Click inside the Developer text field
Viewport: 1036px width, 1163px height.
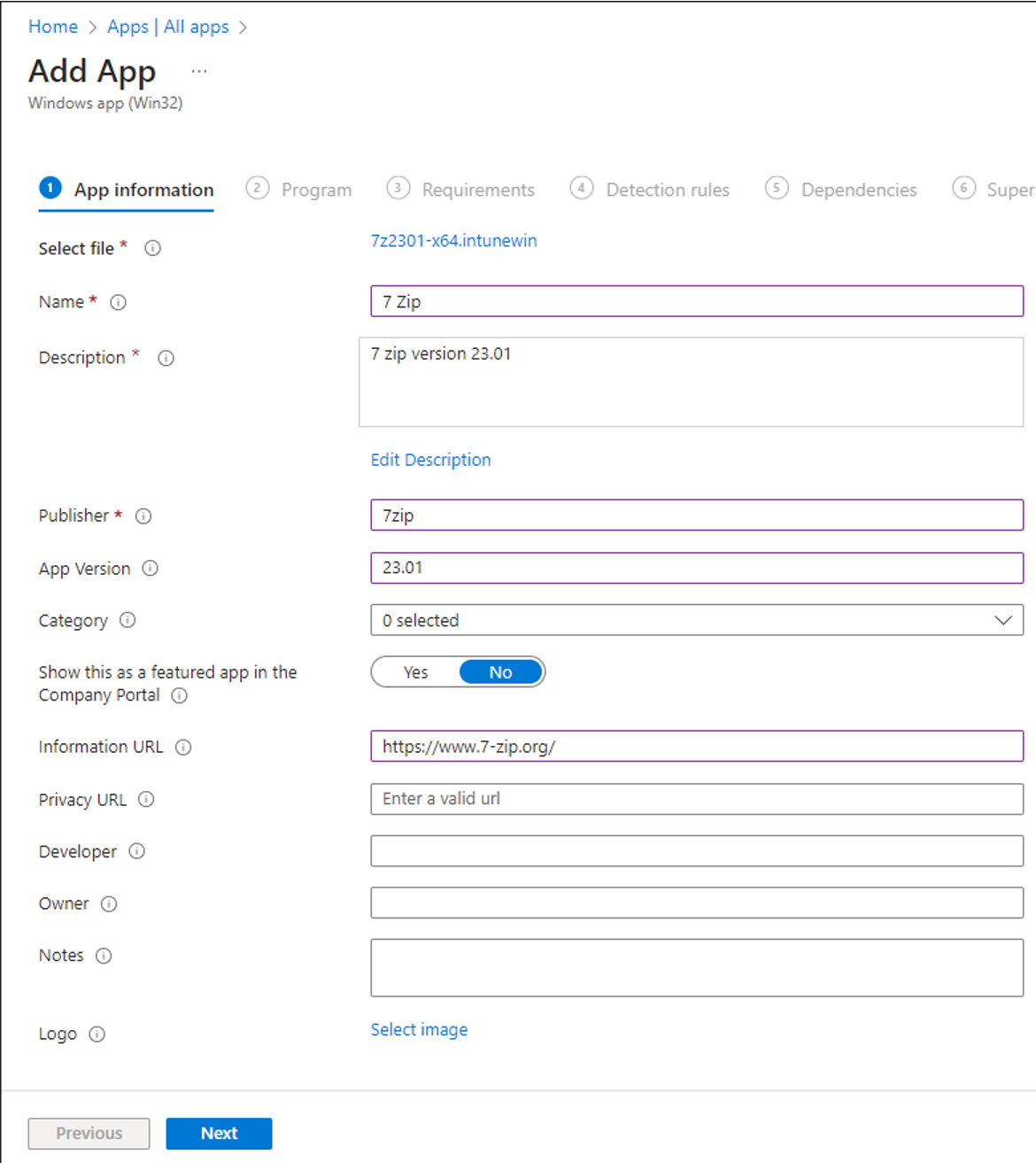pos(696,850)
